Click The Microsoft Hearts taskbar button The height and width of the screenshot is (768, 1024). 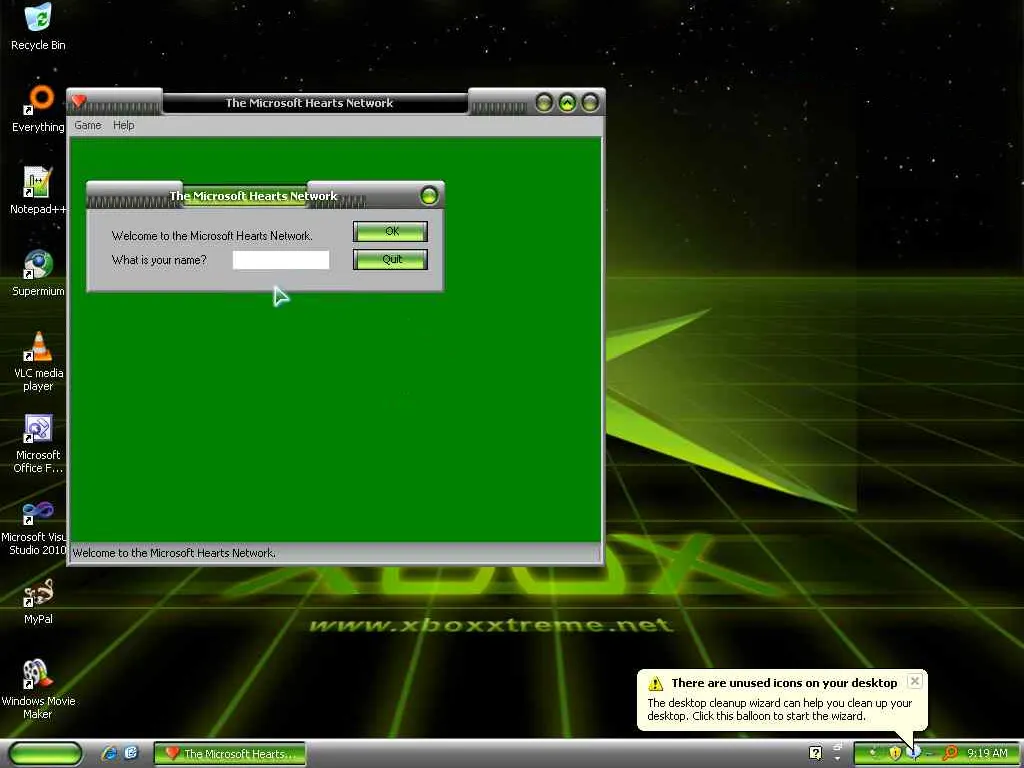(230, 753)
